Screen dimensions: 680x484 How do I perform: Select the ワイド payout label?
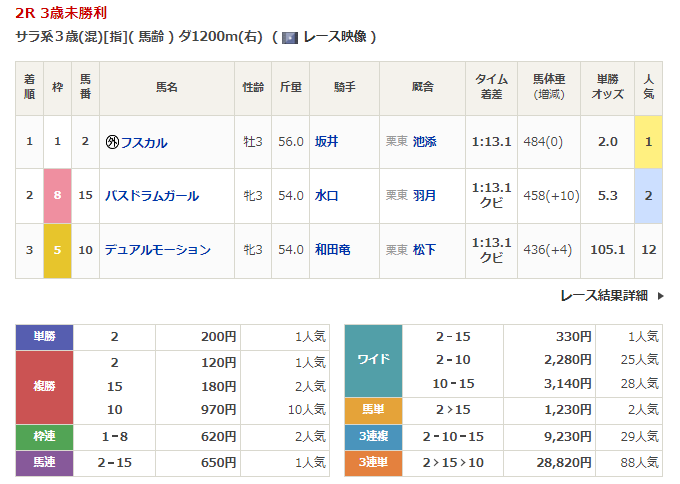(373, 360)
